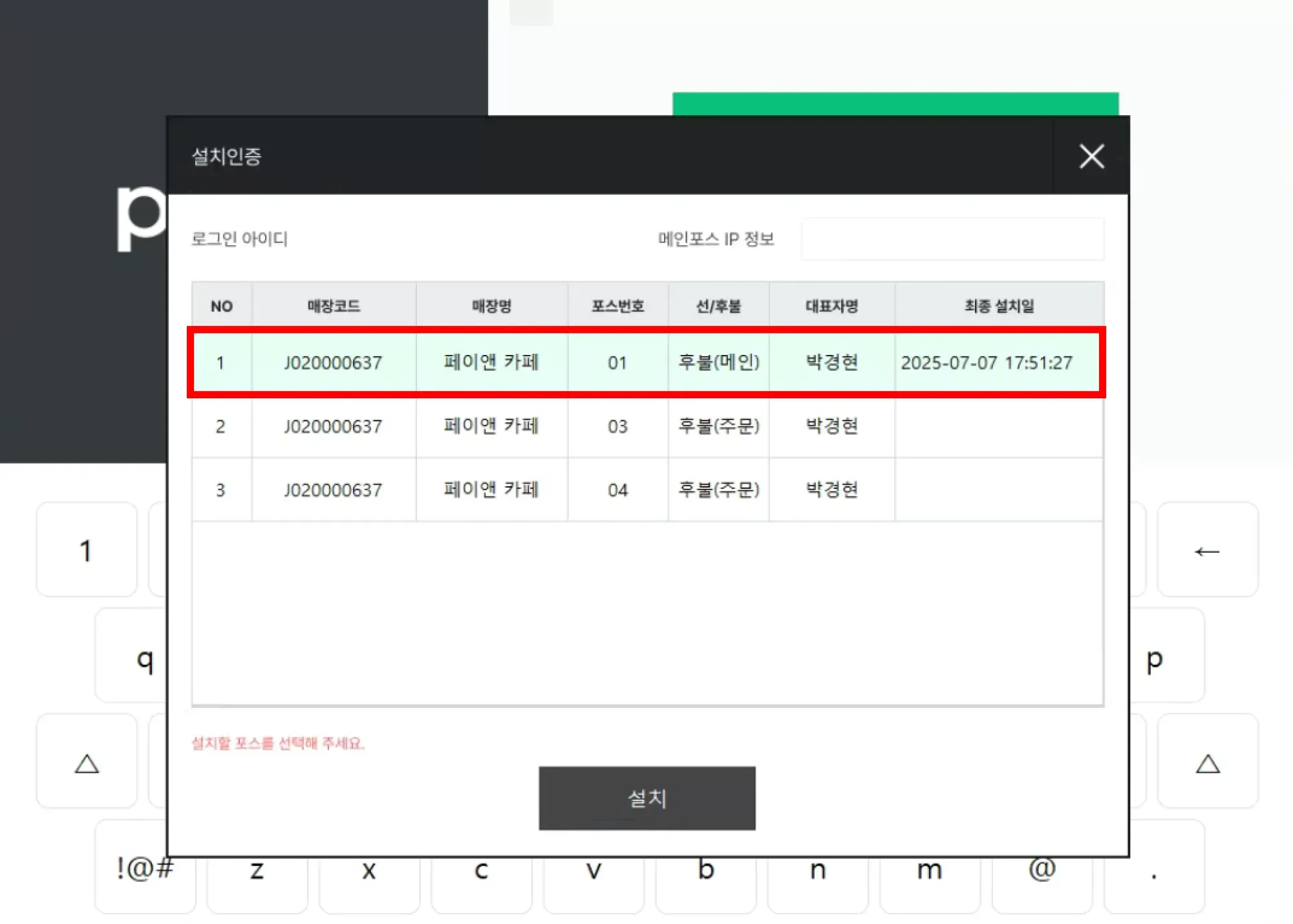This screenshot has height=924, width=1293.
Task: Select row 3 with POS number 04
Action: [617, 489]
